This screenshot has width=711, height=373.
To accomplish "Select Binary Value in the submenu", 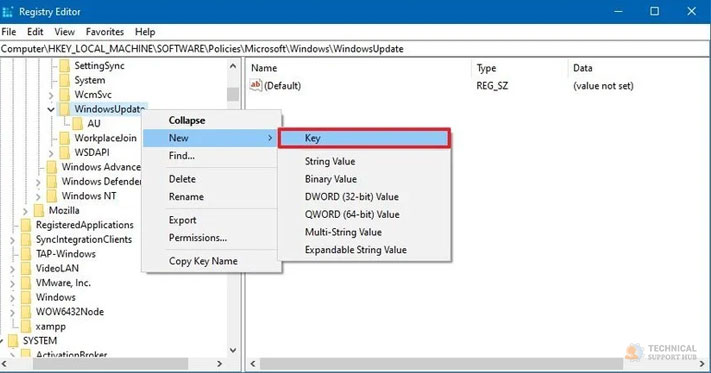I will pyautogui.click(x=364, y=179).
